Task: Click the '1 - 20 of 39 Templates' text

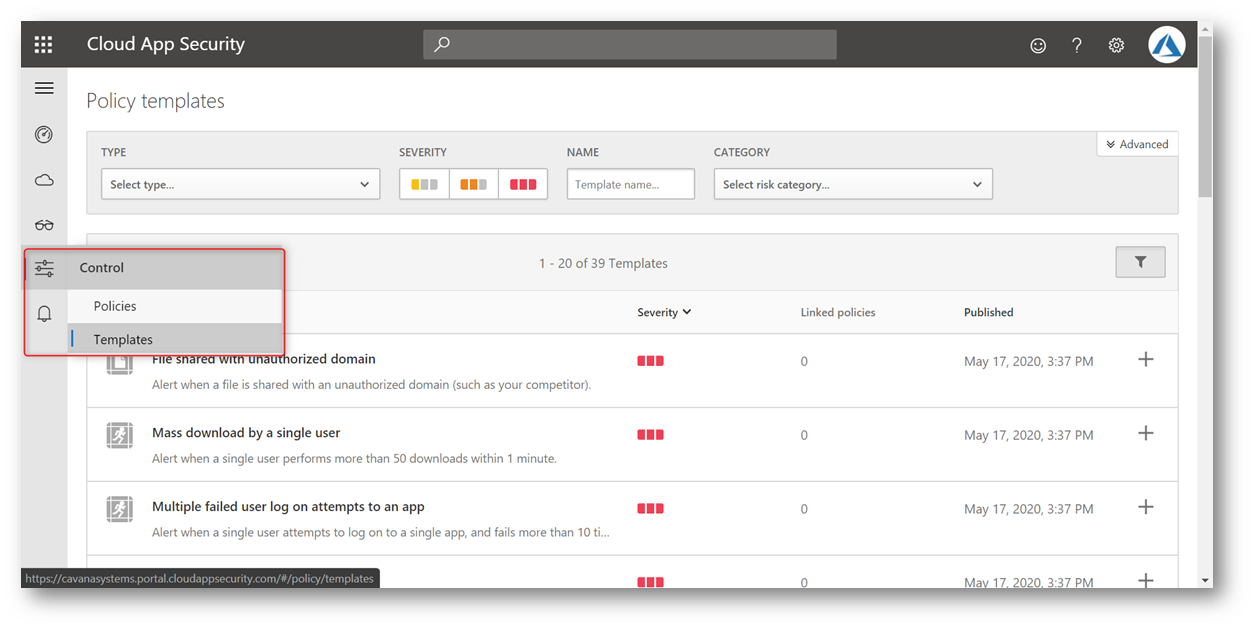Action: [603, 263]
